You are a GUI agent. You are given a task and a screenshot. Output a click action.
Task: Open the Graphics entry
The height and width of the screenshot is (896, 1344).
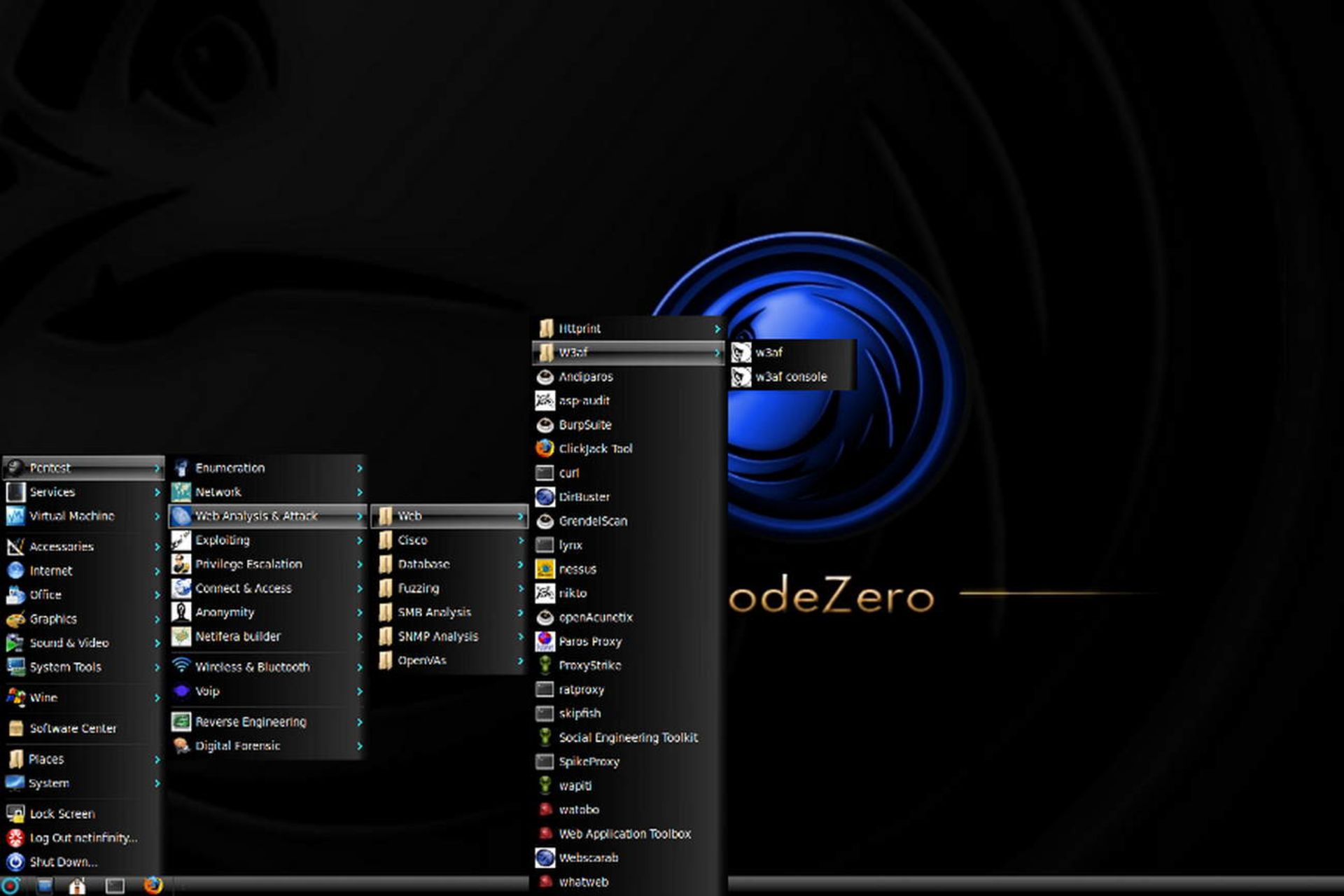click(x=83, y=619)
